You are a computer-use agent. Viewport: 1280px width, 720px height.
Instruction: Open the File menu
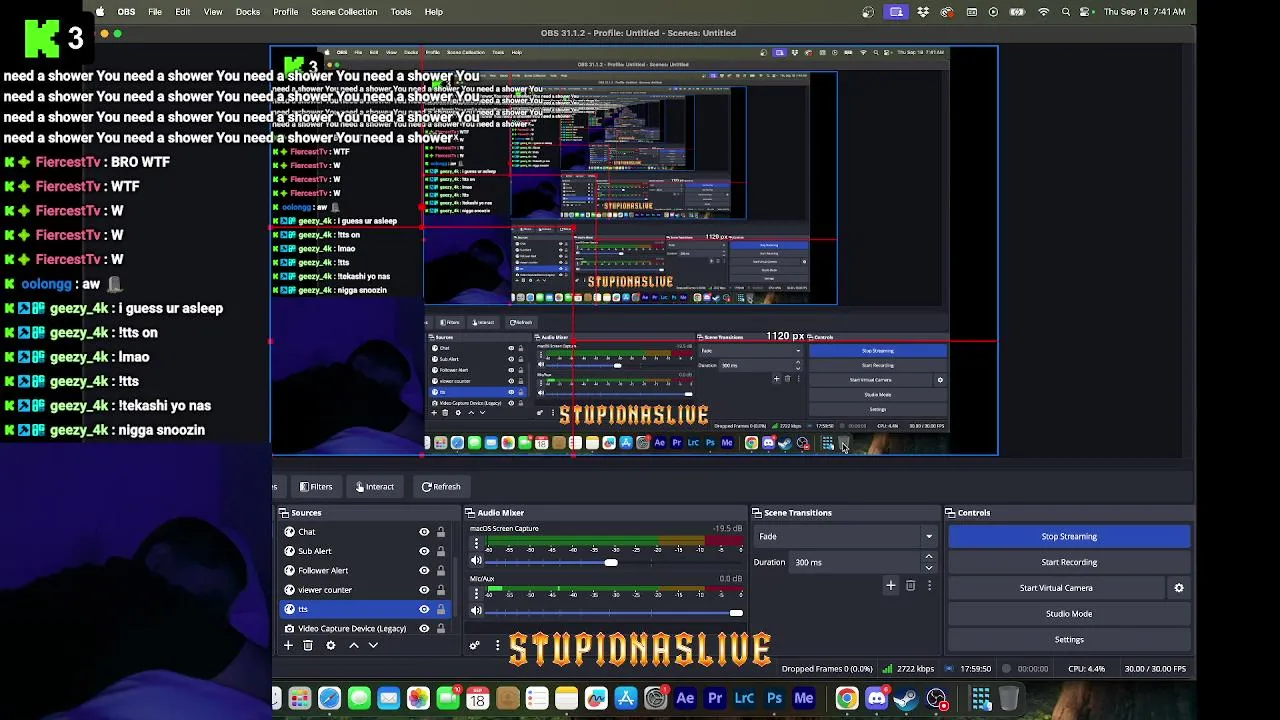tap(155, 12)
